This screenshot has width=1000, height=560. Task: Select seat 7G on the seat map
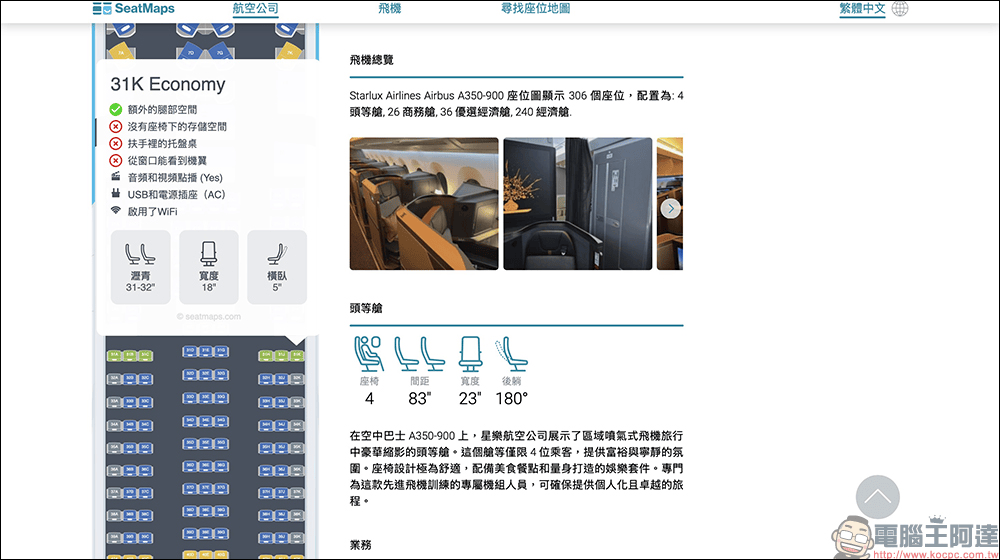pos(221,51)
